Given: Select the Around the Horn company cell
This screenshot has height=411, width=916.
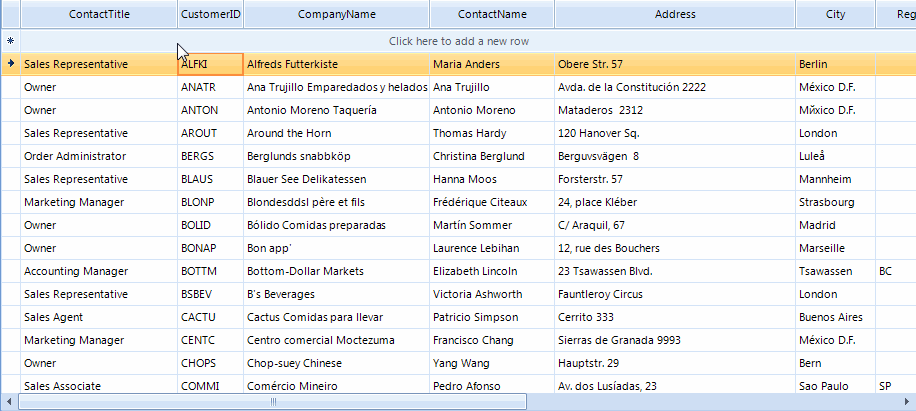Looking at the screenshot, I should [x=336, y=133].
